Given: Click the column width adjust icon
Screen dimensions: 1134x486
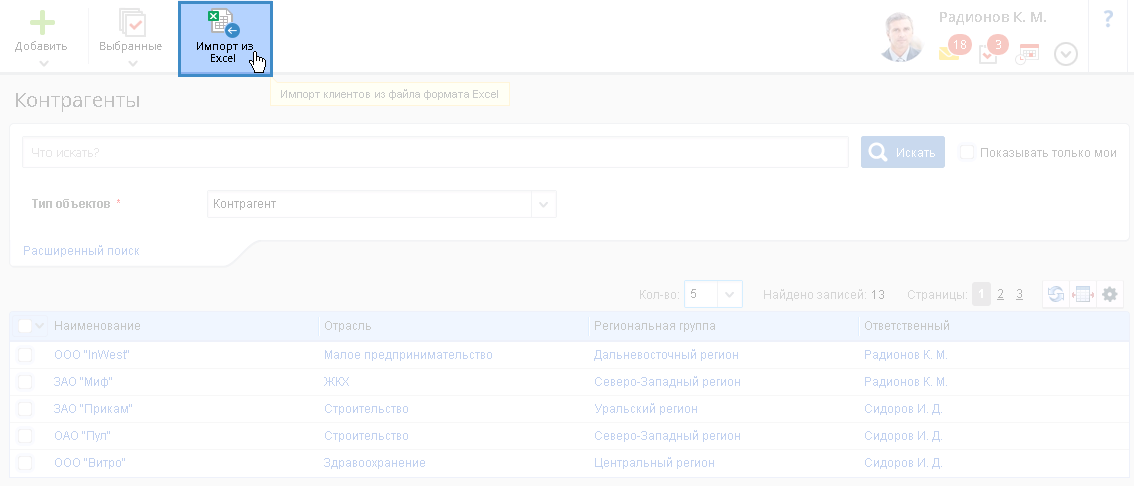Looking at the screenshot, I should coord(1083,294).
